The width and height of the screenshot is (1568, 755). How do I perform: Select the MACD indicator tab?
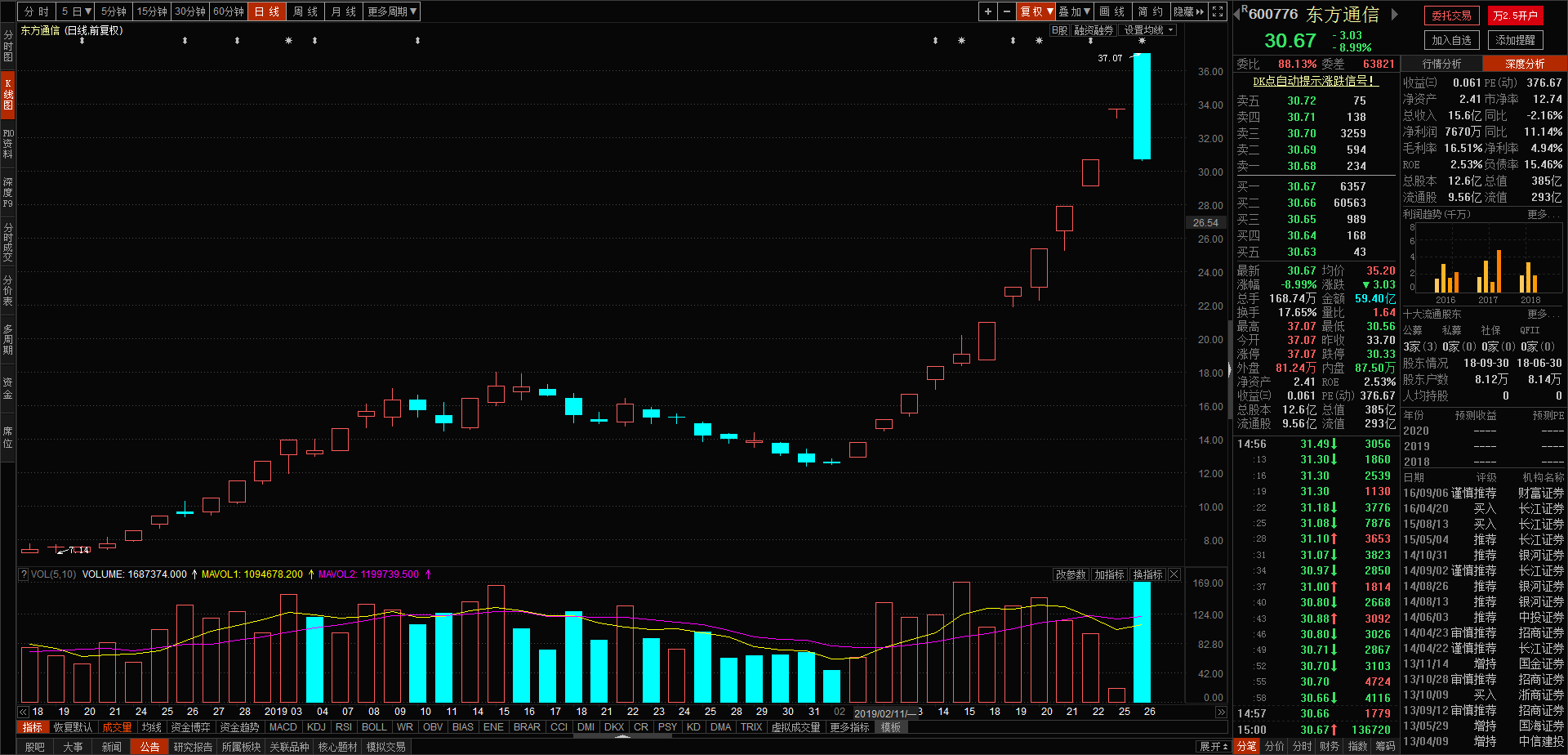coord(283,727)
